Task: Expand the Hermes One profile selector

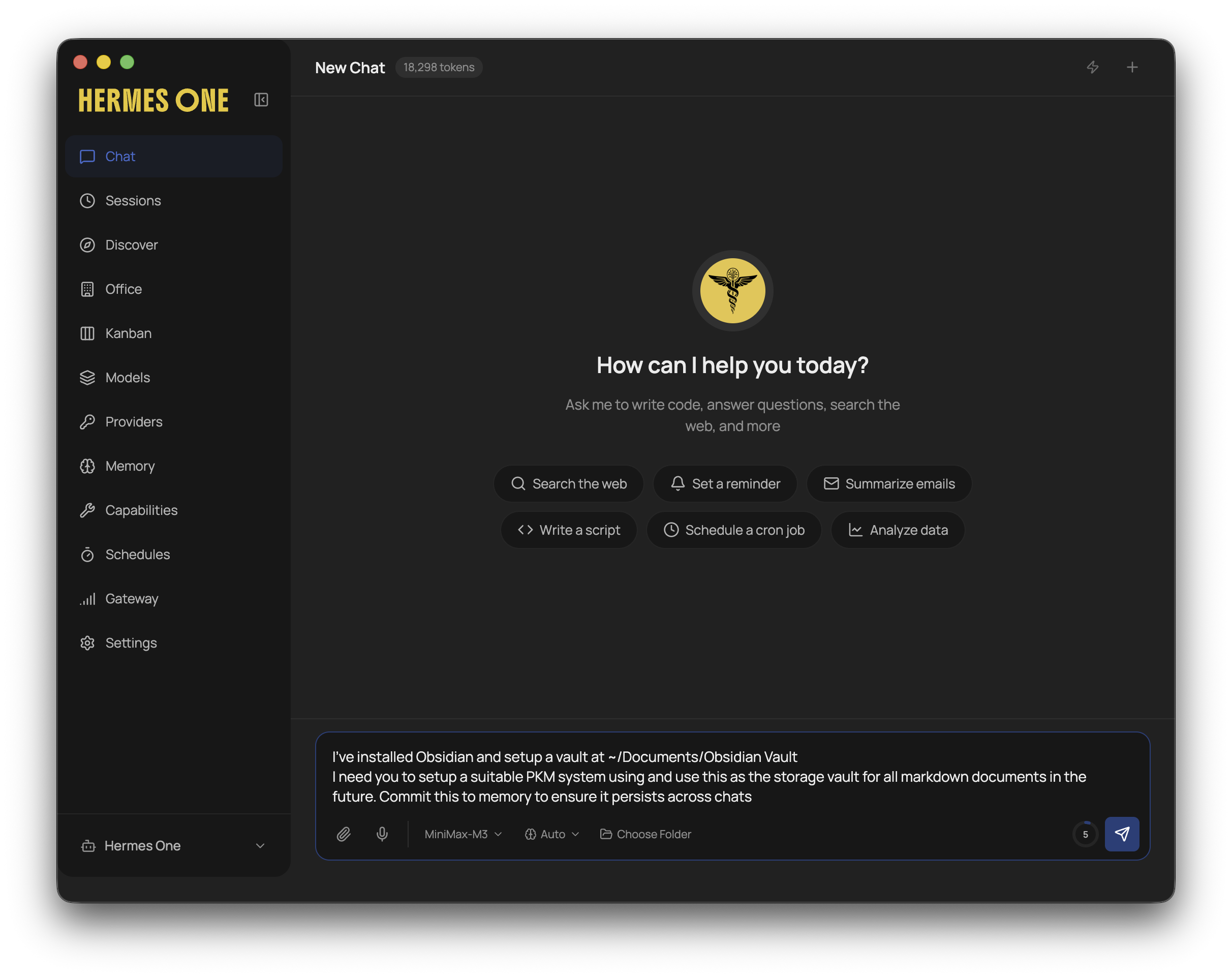Action: click(x=174, y=845)
